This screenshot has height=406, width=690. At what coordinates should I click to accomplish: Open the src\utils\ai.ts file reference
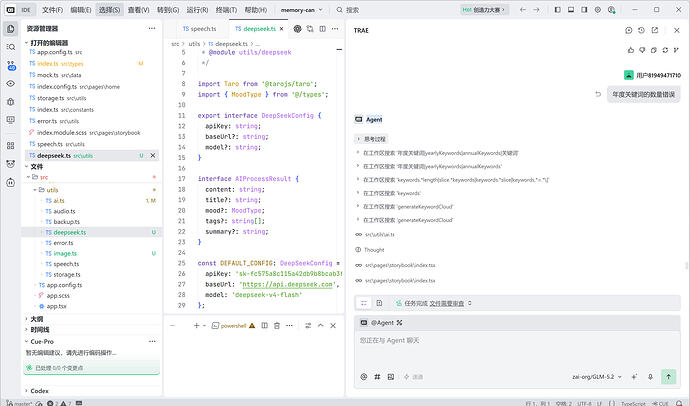tap(380, 235)
